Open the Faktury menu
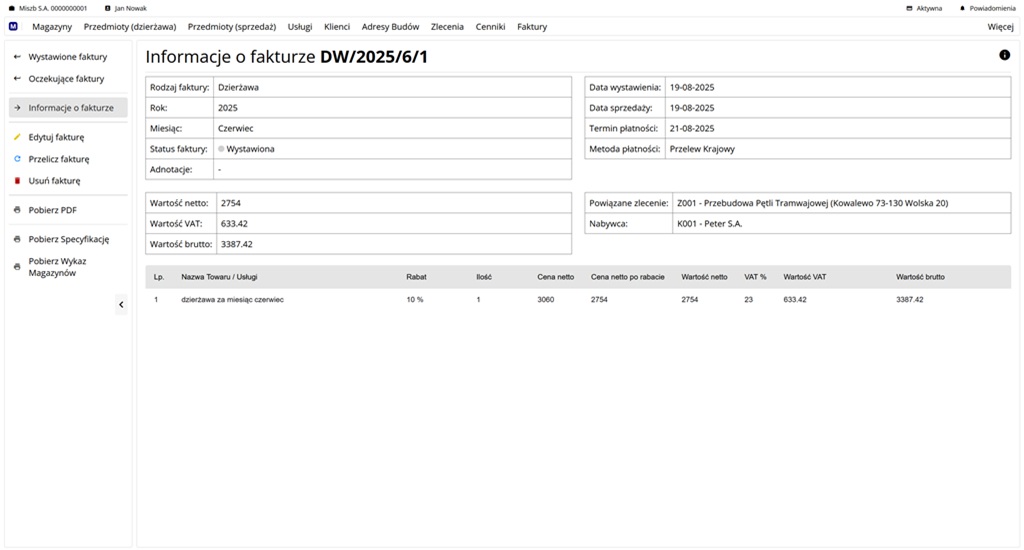1024x550 pixels. pyautogui.click(x=532, y=27)
